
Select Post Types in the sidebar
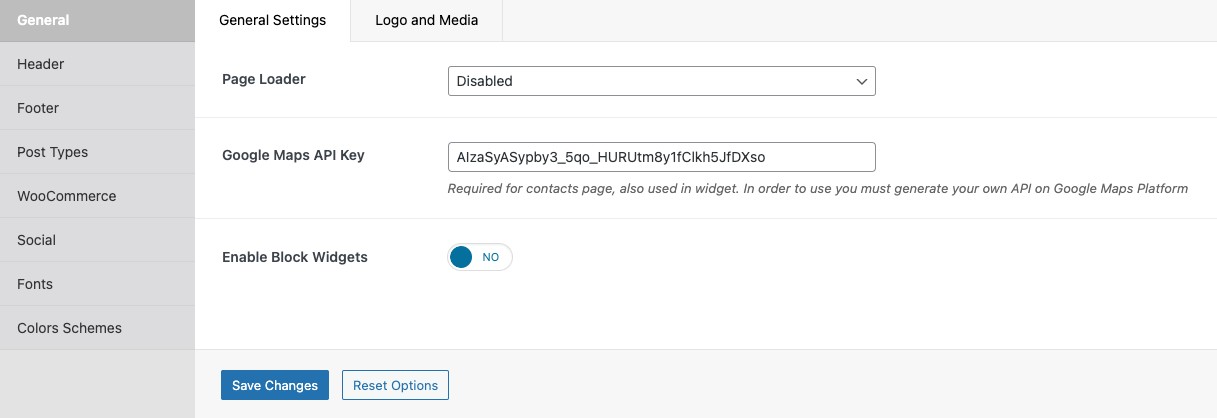coord(97,152)
